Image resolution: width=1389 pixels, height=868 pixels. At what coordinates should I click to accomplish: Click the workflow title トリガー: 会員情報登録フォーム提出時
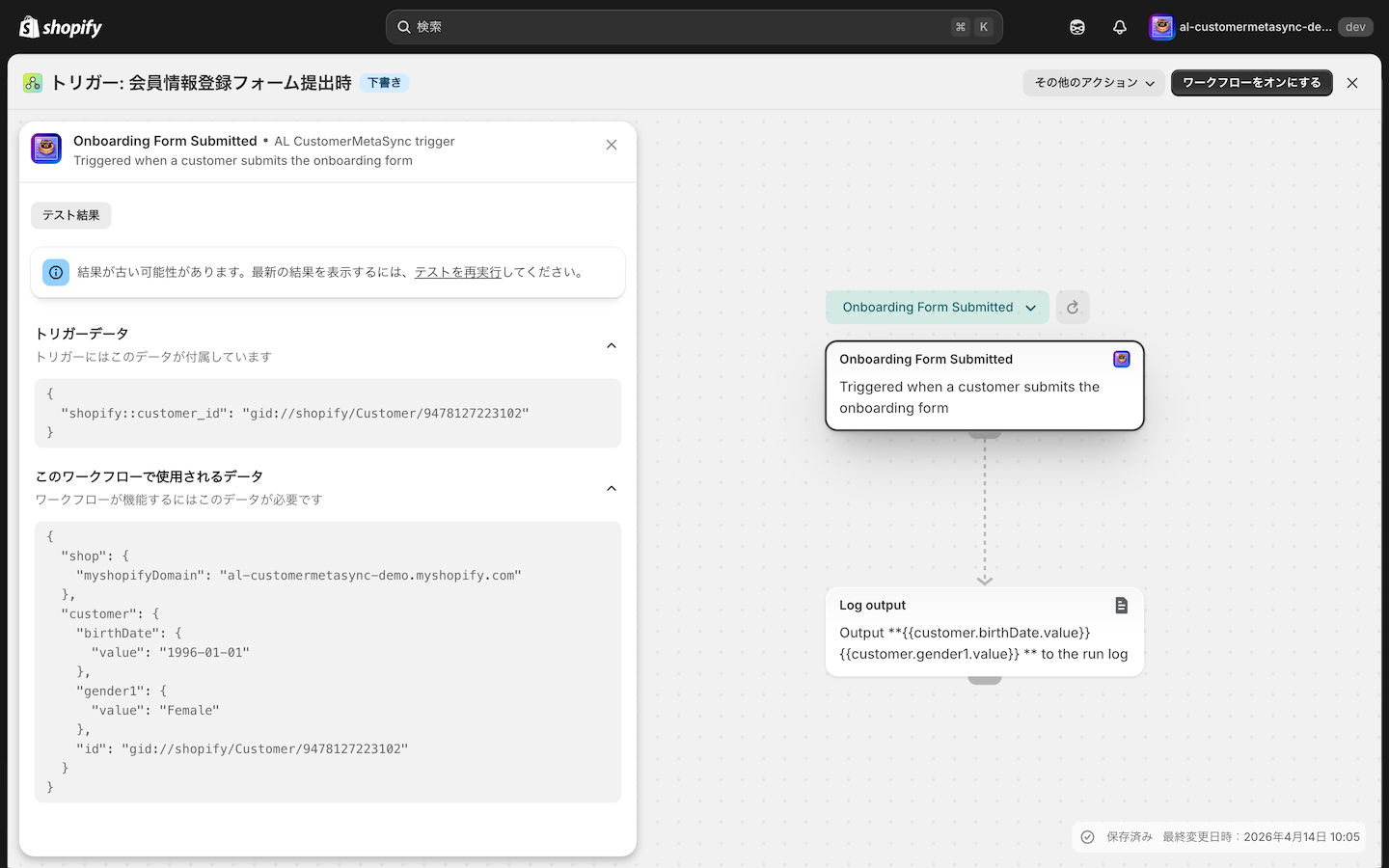[201, 83]
